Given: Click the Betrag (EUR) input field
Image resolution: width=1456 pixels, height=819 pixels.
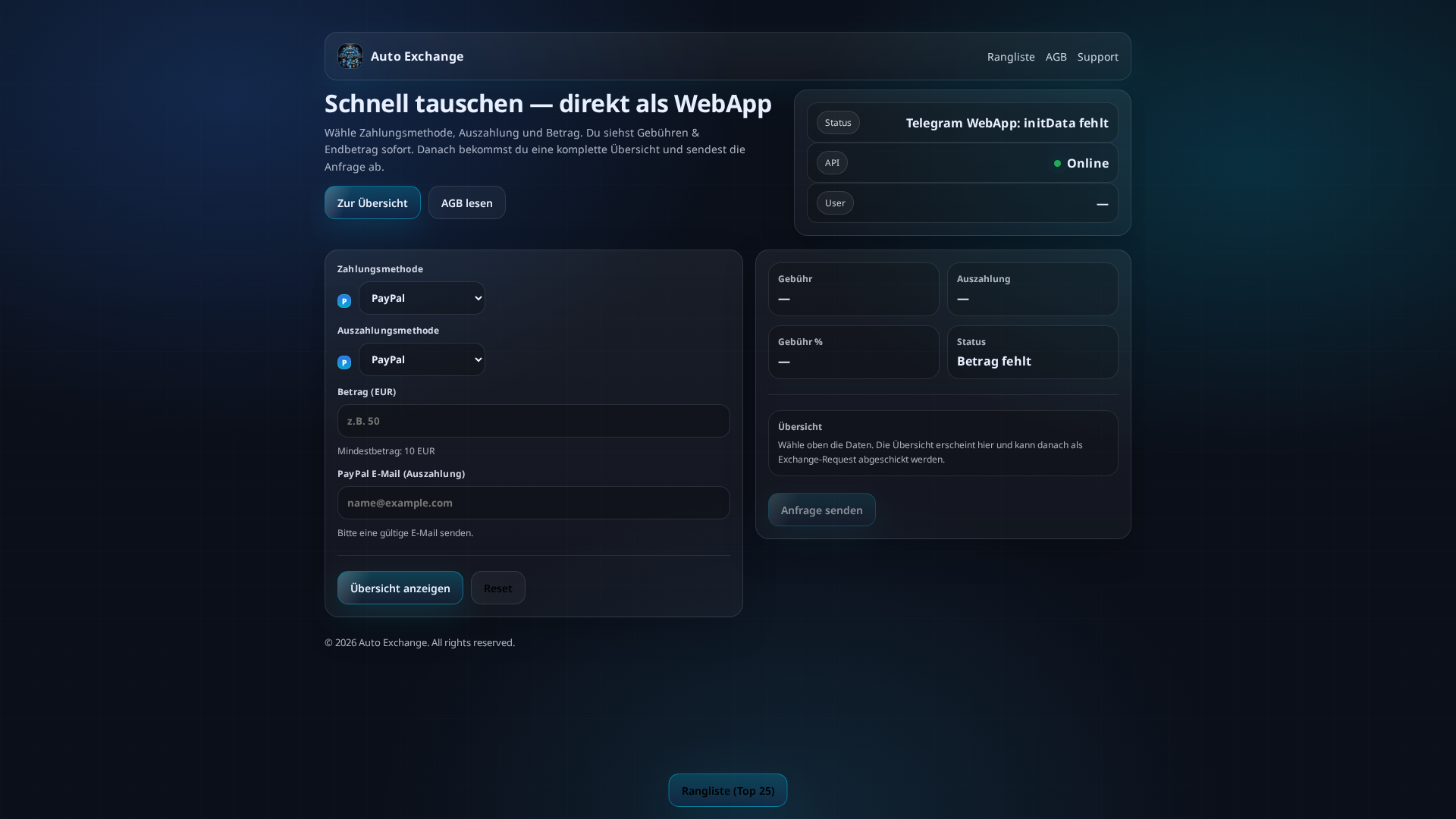Looking at the screenshot, I should coord(533,421).
